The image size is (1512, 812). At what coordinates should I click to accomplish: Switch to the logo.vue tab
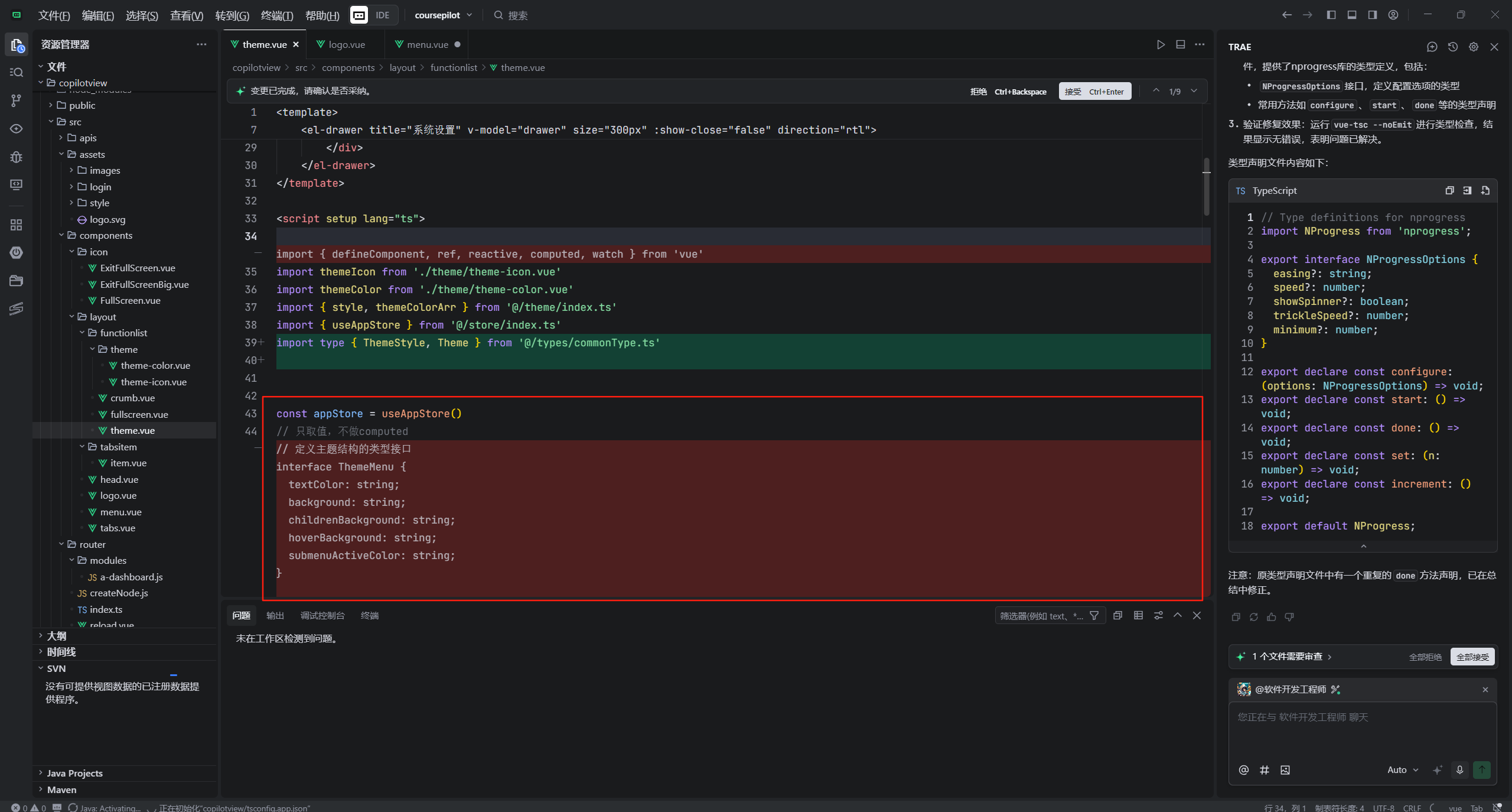coord(346,44)
